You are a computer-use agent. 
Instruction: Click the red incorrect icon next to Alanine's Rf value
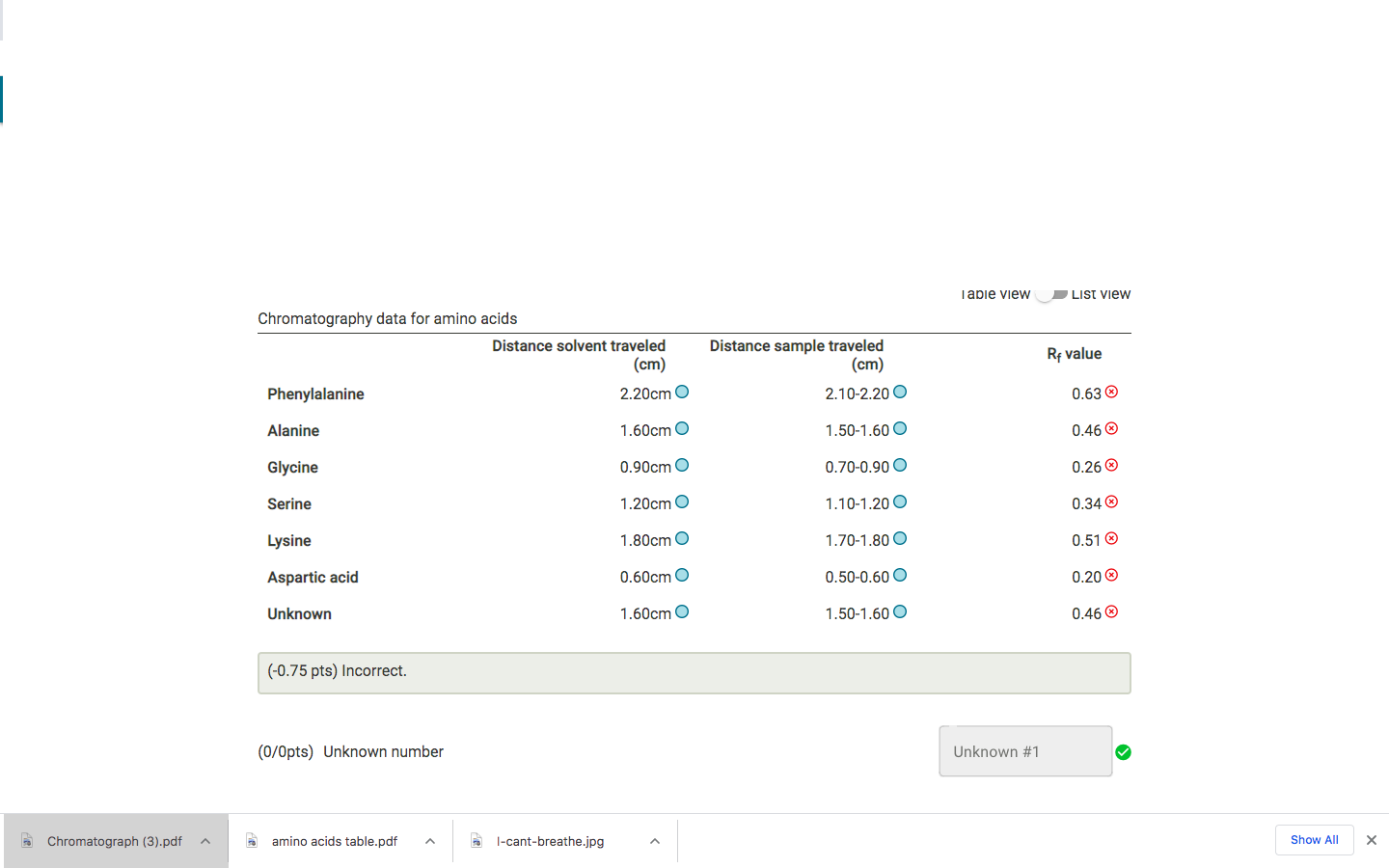[1111, 429]
